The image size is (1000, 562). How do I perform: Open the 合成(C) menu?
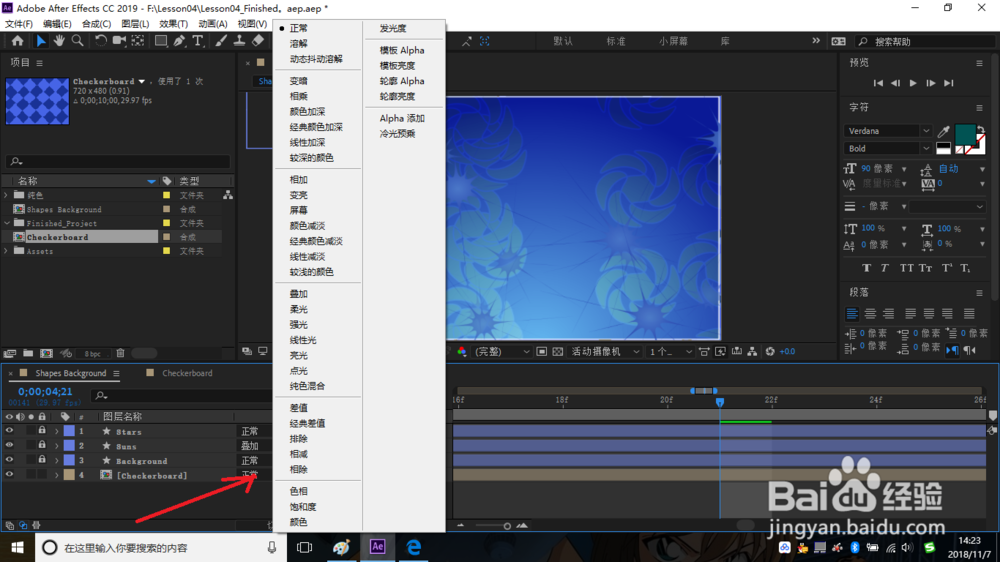pyautogui.click(x=96, y=24)
